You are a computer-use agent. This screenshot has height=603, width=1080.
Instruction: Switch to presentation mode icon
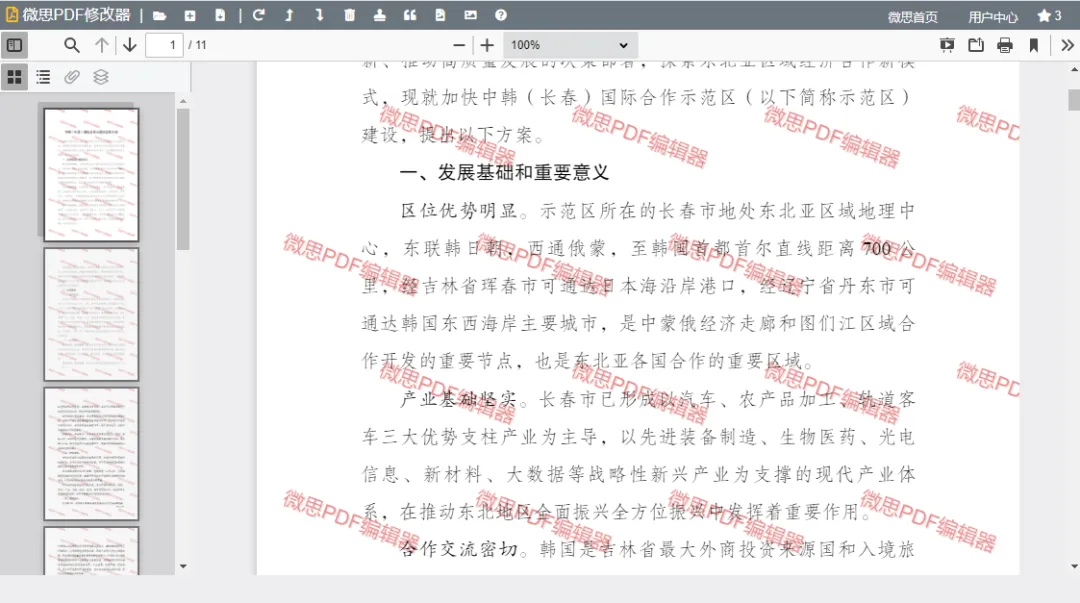[x=947, y=45]
